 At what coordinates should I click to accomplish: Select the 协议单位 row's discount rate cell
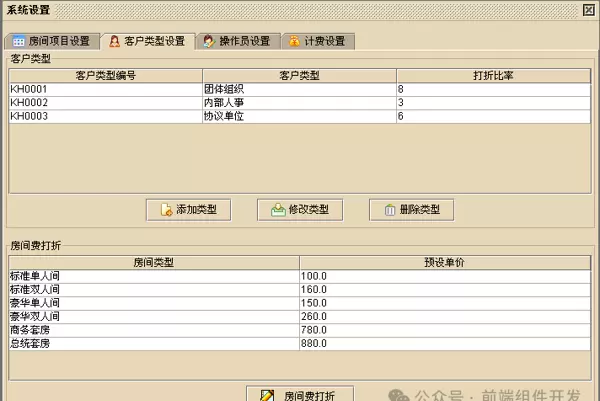coord(493,116)
